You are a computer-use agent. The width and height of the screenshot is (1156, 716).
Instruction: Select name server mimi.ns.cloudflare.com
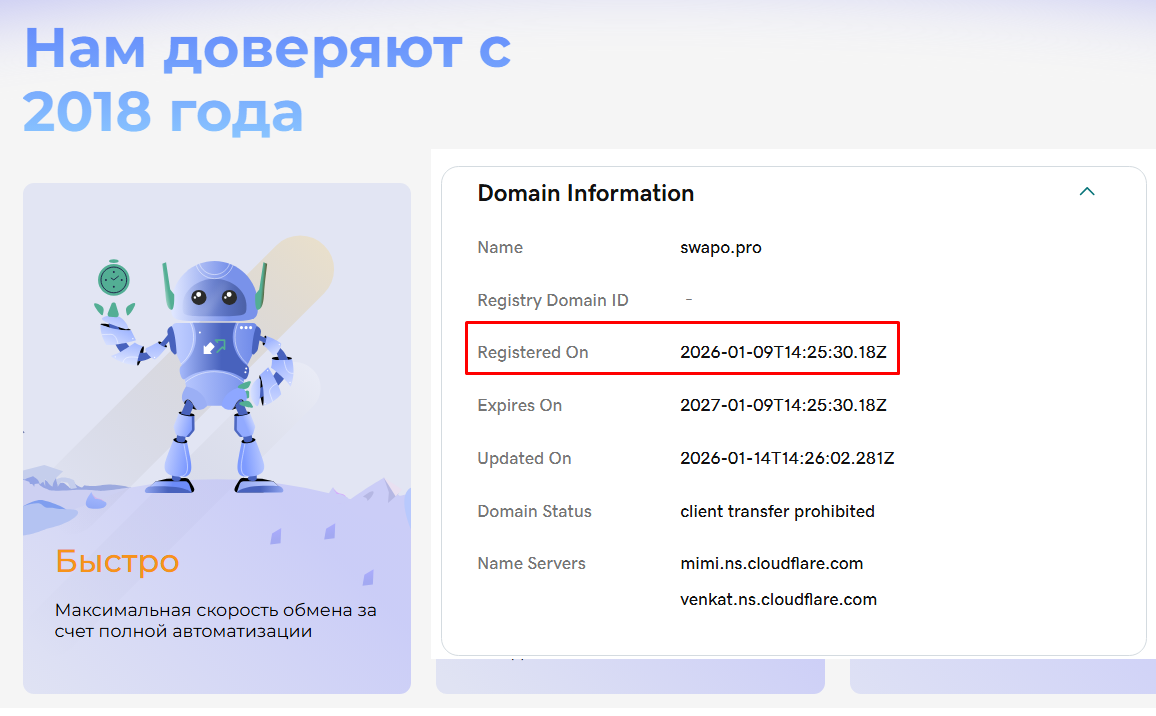(771, 563)
